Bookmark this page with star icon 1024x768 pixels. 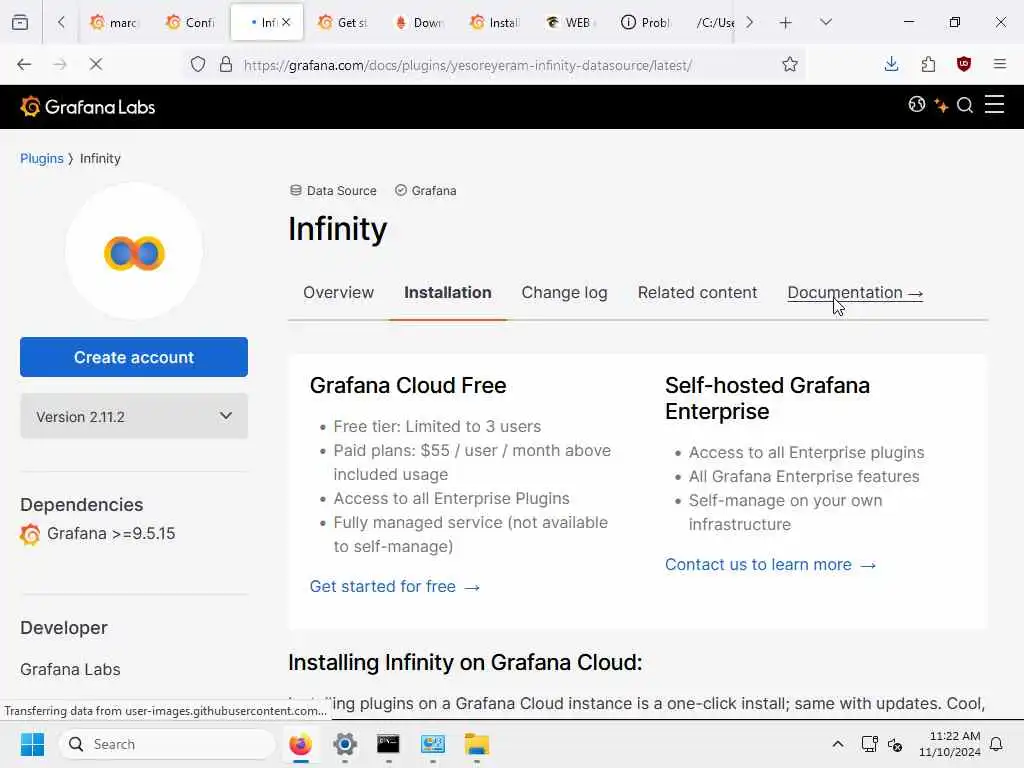click(790, 64)
